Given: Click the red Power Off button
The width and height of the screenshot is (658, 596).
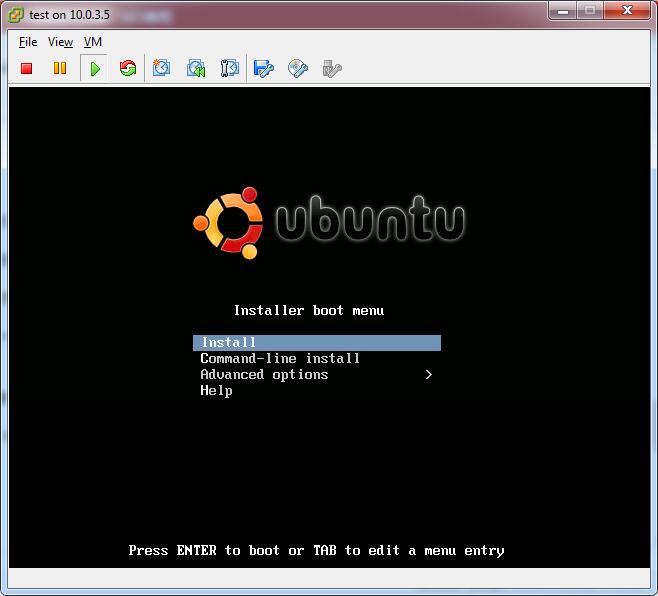Looking at the screenshot, I should (27, 68).
